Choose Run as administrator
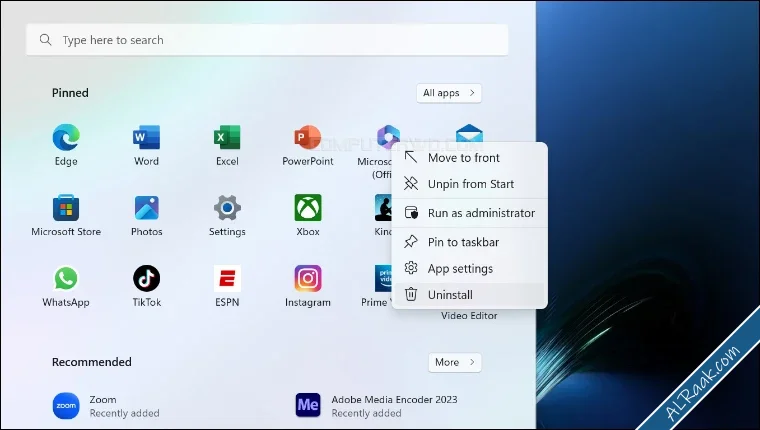 469,213
